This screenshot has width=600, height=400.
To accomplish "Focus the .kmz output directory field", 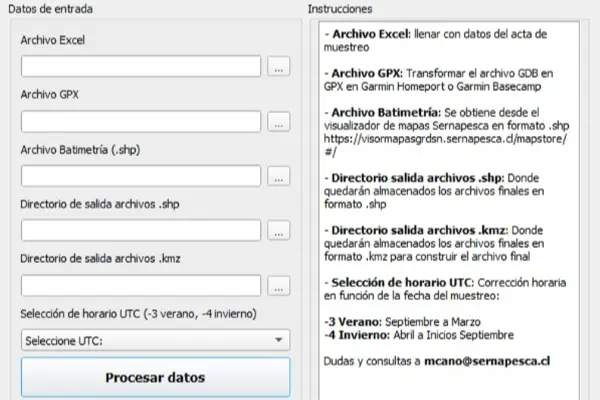I will (141, 286).
